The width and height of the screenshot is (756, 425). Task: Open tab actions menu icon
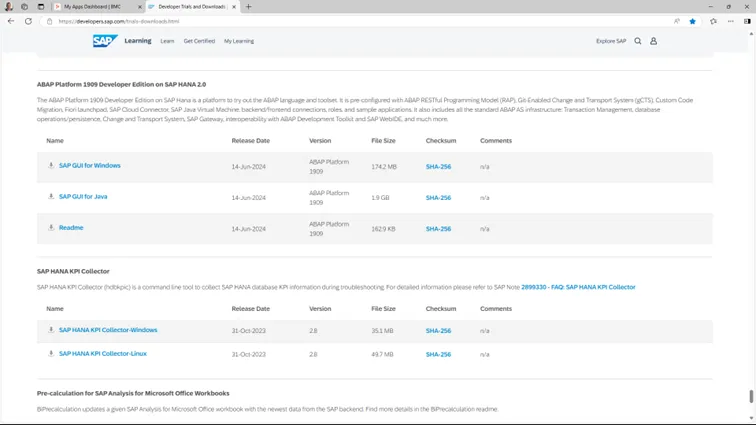(x=40, y=7)
